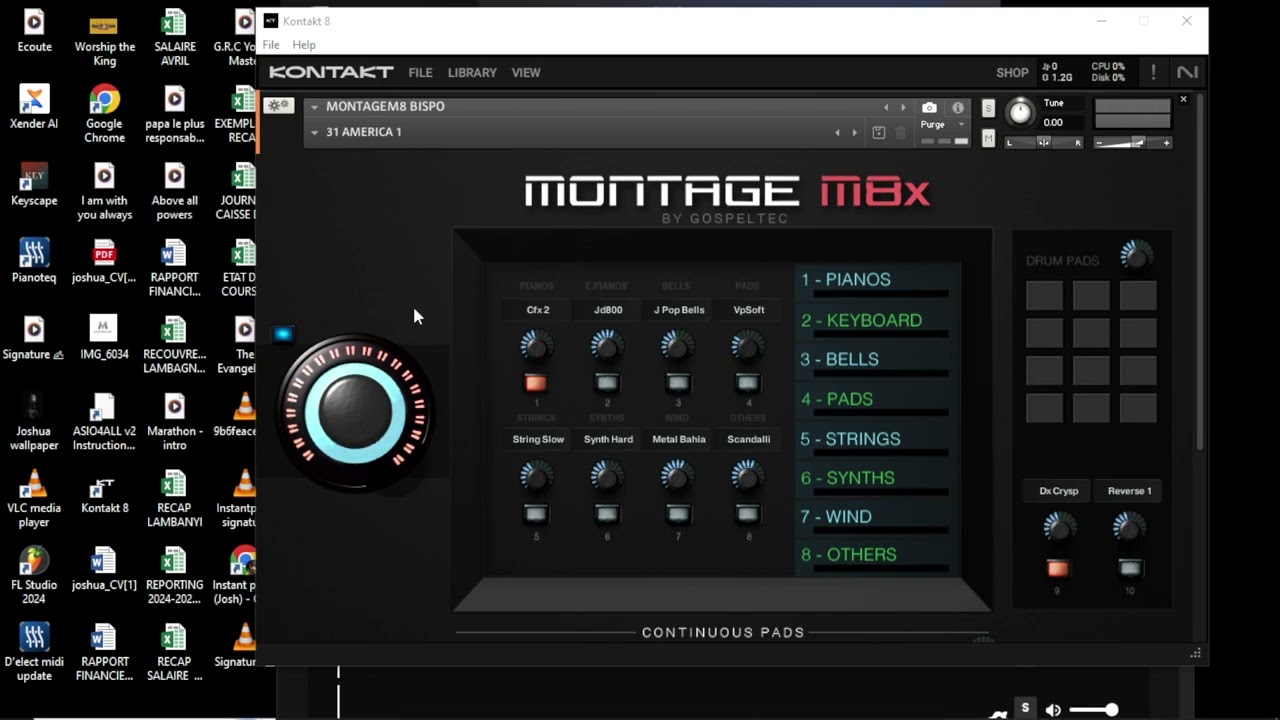1280x720 pixels.
Task: Open String Slow sound selector
Action: 538,439
